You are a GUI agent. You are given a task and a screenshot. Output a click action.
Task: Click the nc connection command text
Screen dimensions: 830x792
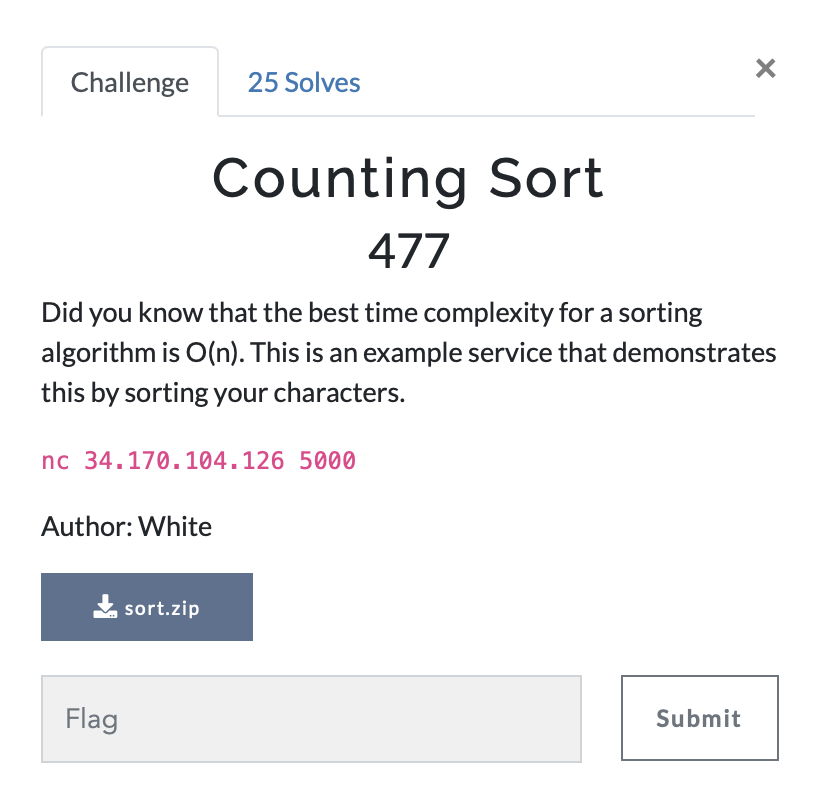point(199,460)
